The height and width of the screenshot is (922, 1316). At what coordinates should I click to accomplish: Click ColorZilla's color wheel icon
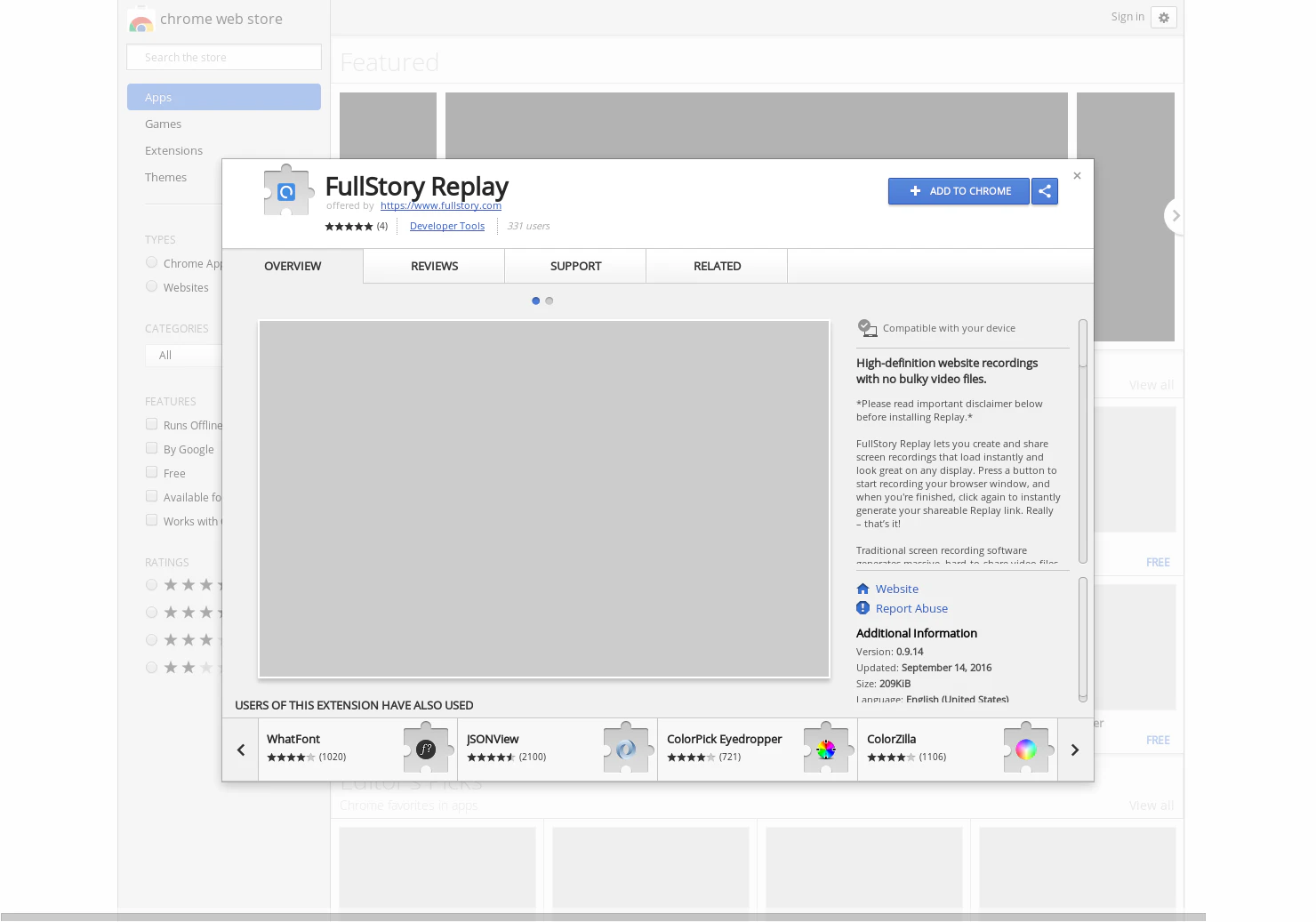(x=1026, y=749)
